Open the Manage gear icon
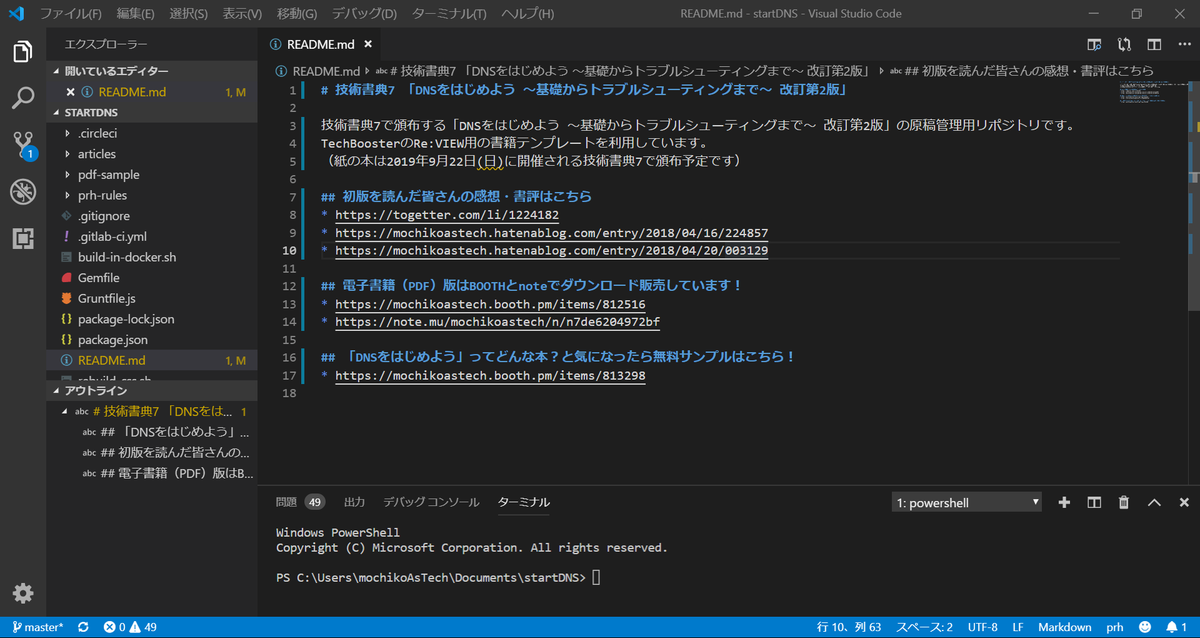Screen dimensions: 1200x638 pyautogui.click(x=23, y=593)
